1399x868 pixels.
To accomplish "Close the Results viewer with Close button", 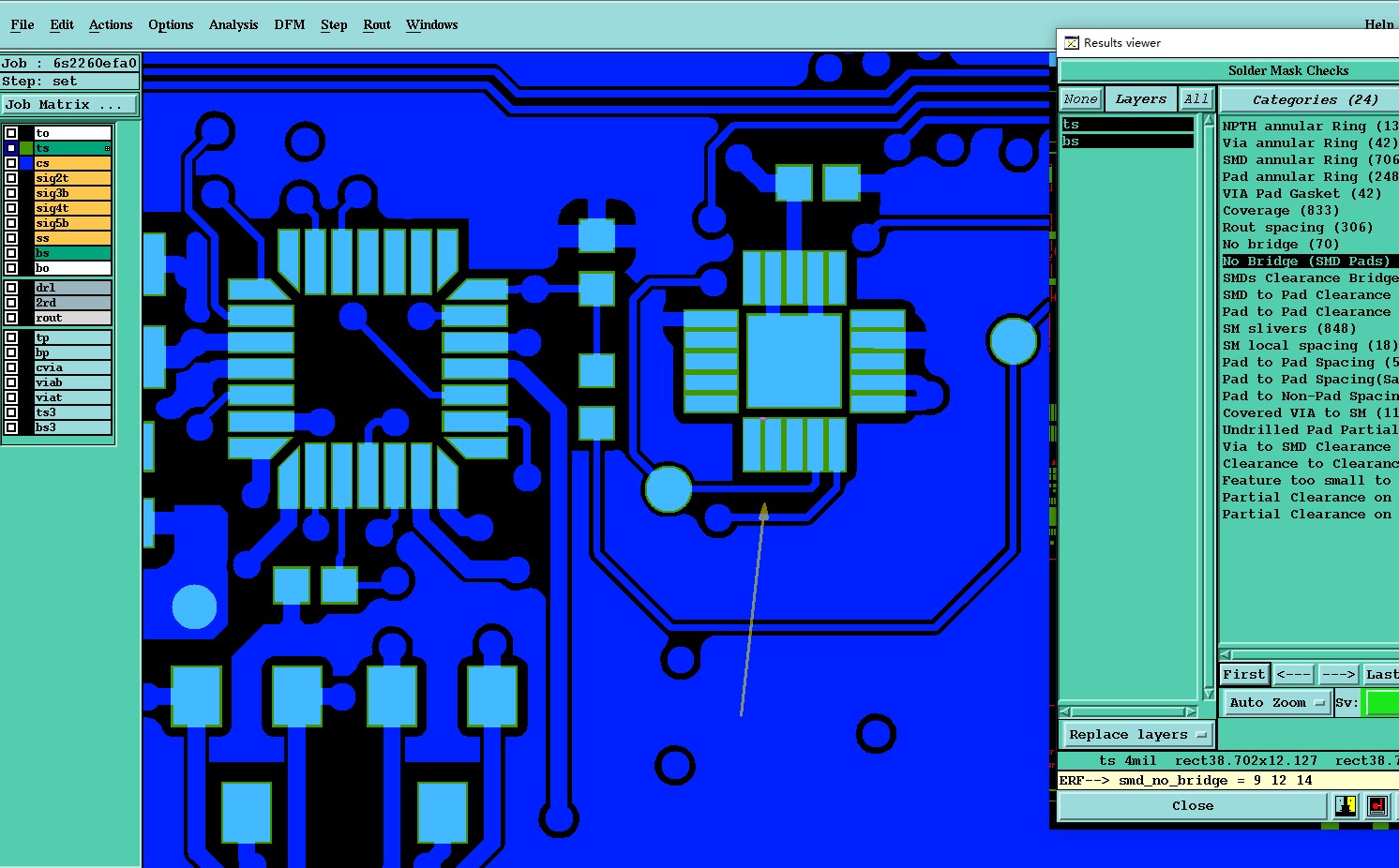I will 1193,806.
